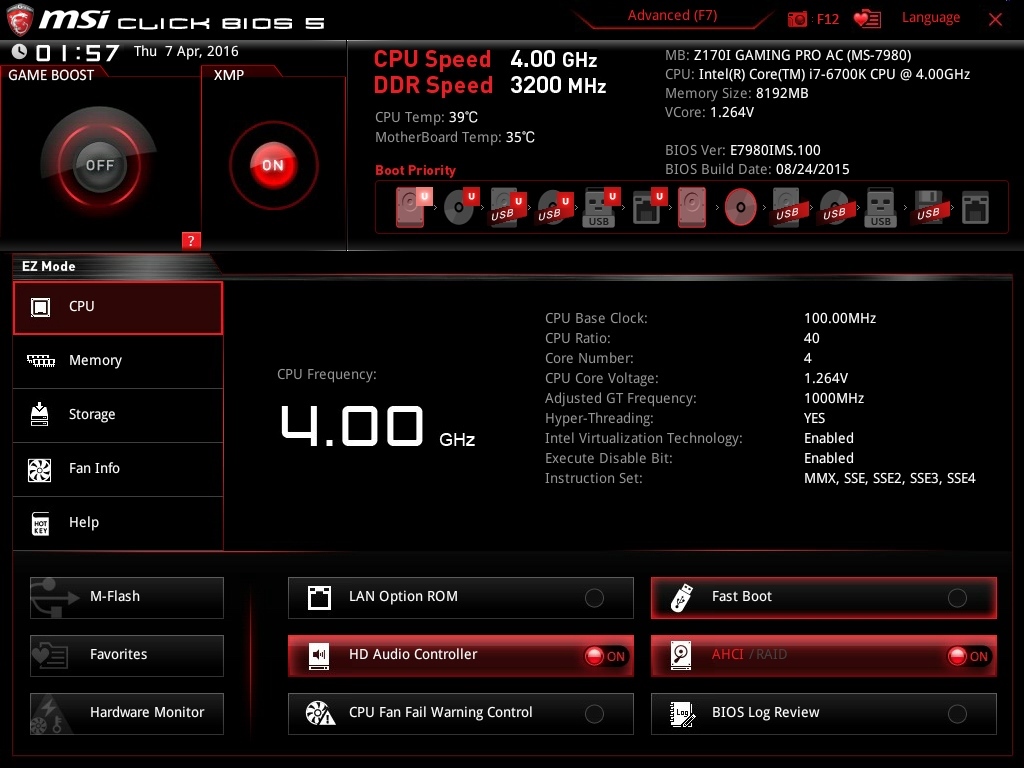Screen dimensions: 1024x768
Task: Enable LAN Option ROM
Action: [x=594, y=598]
